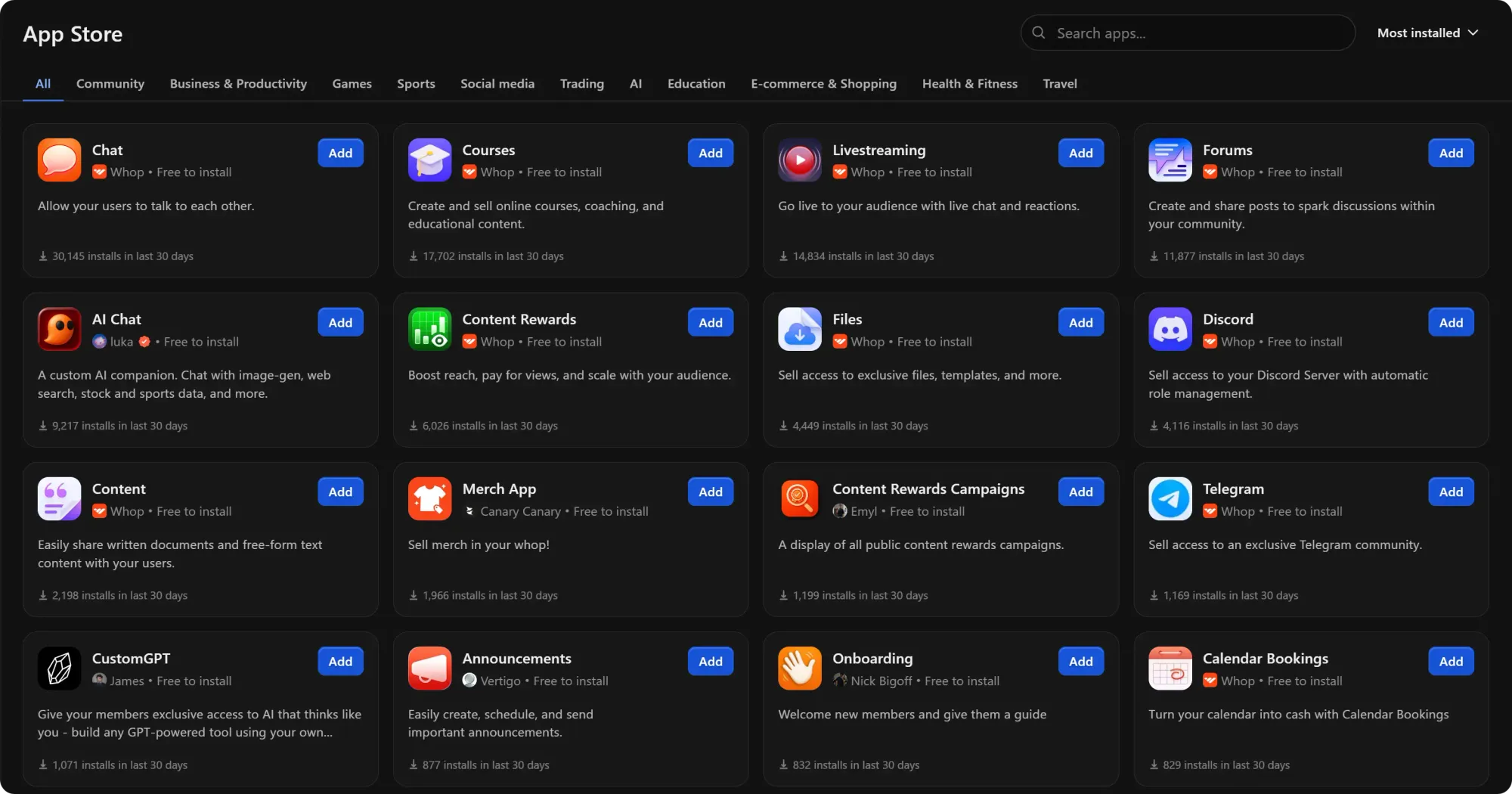Click the search apps field
Screen dimensions: 1512x794
coord(1187,33)
